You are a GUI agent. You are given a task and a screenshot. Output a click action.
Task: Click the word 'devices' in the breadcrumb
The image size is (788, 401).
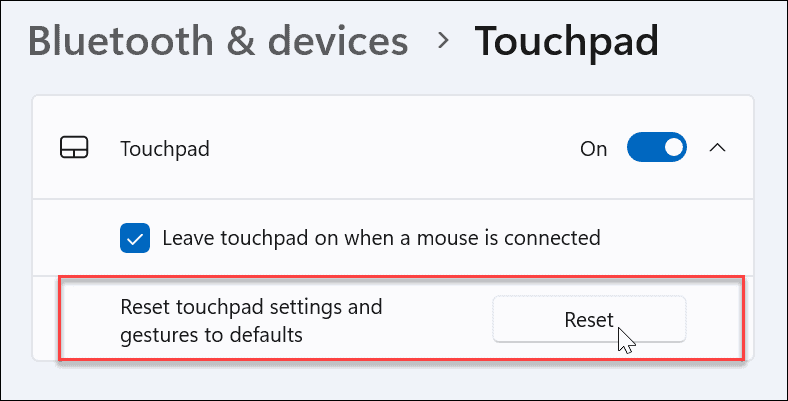pos(339,42)
